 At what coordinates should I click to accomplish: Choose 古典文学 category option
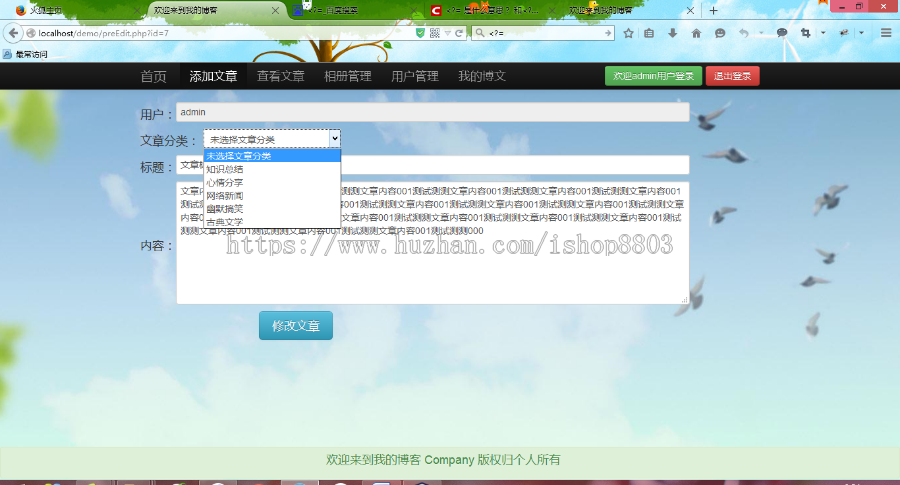273,222
